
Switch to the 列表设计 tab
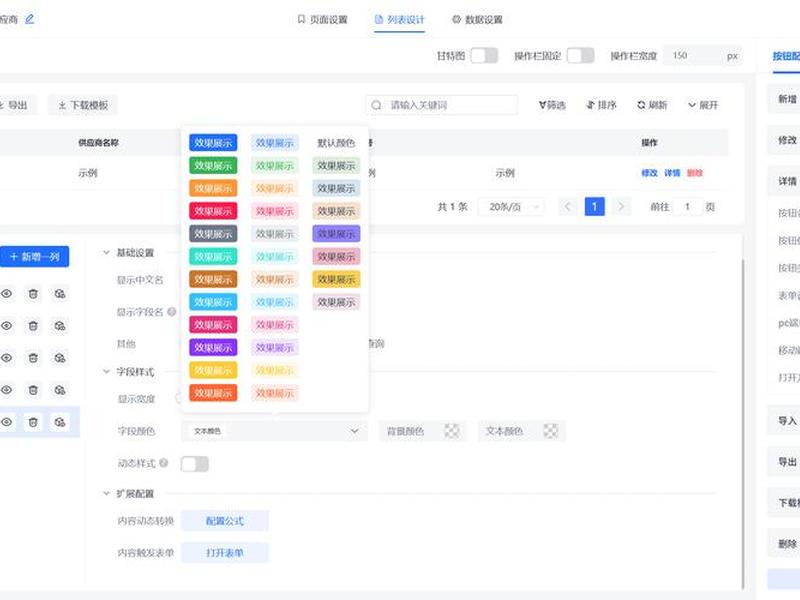[399, 19]
